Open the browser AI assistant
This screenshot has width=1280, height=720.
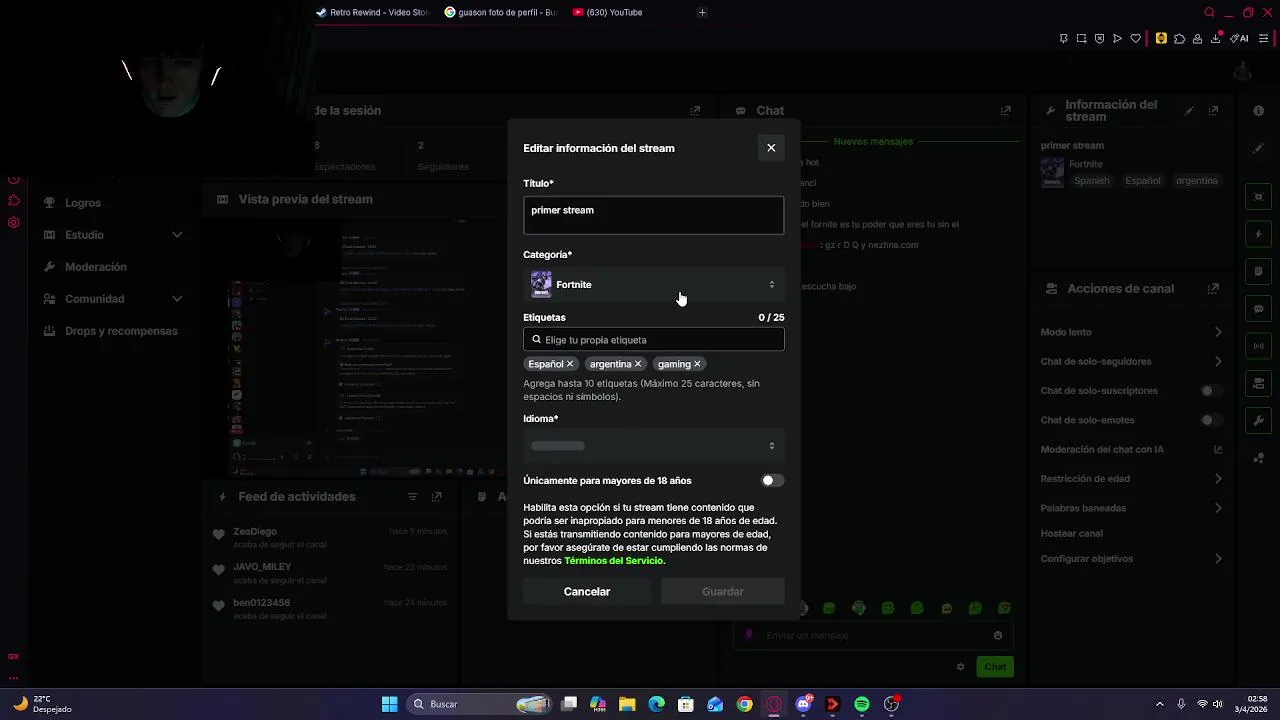click(1241, 39)
